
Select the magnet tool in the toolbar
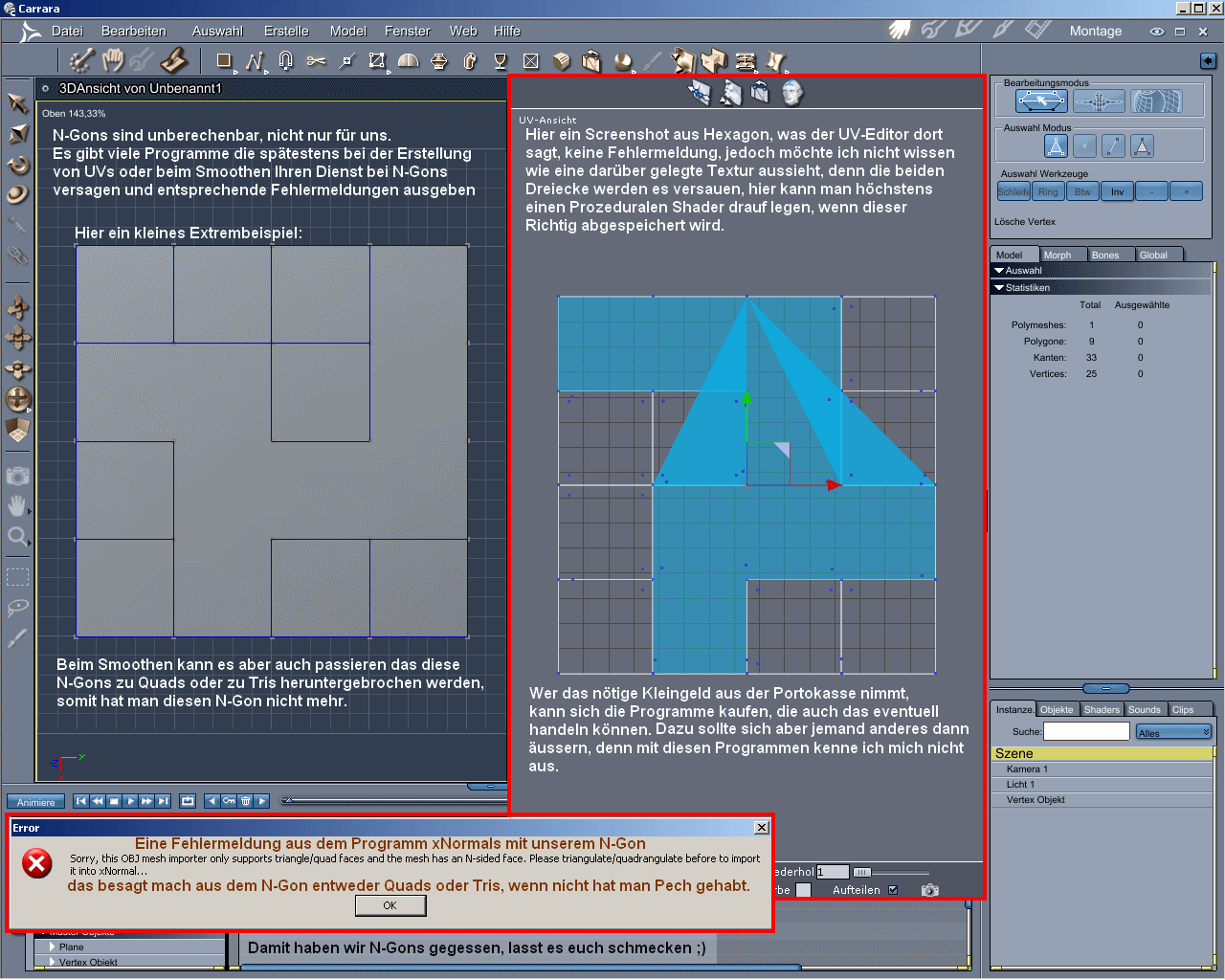point(285,61)
